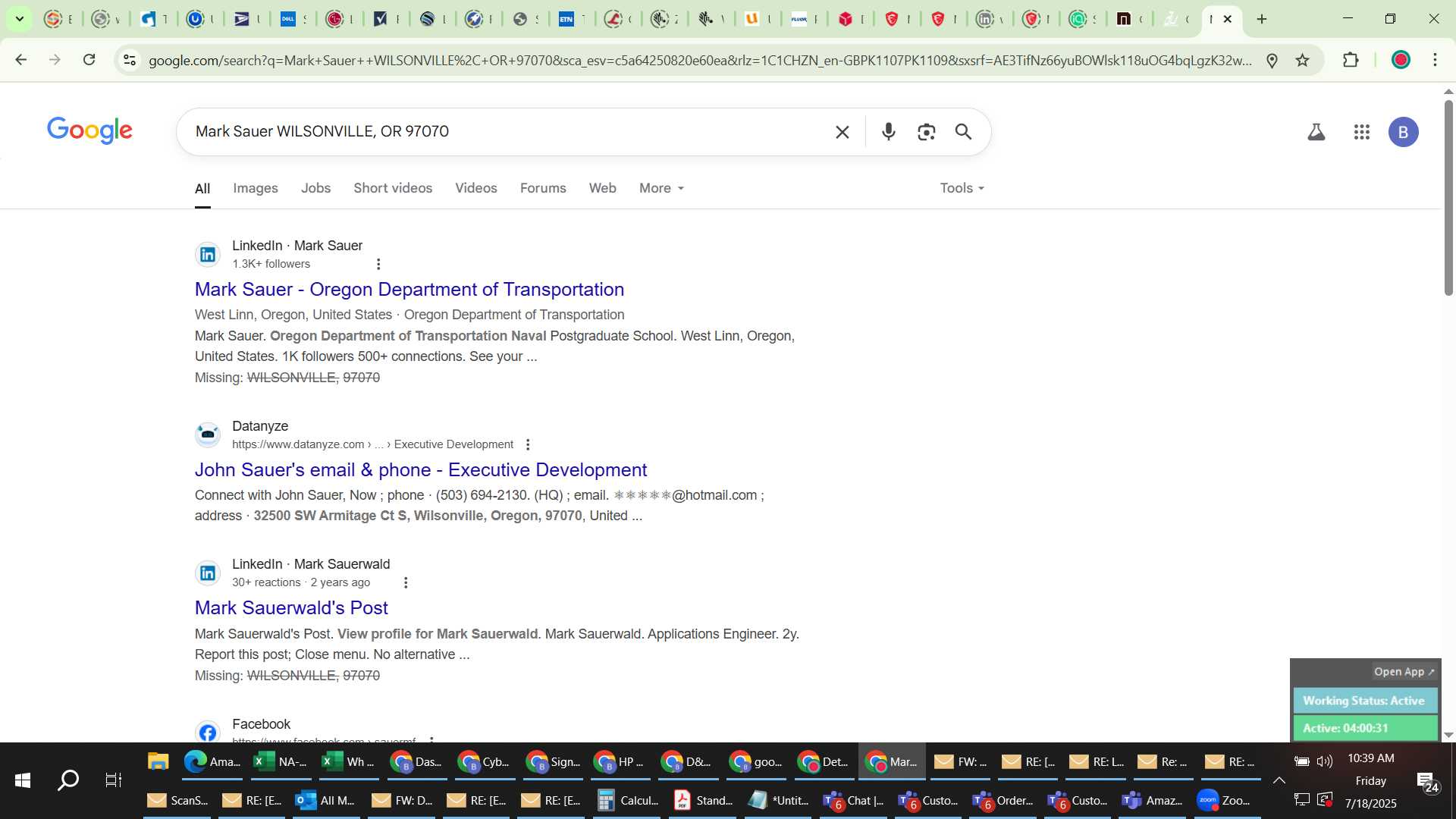Select the All results tab
This screenshot has width=1456, height=819.
202,189
